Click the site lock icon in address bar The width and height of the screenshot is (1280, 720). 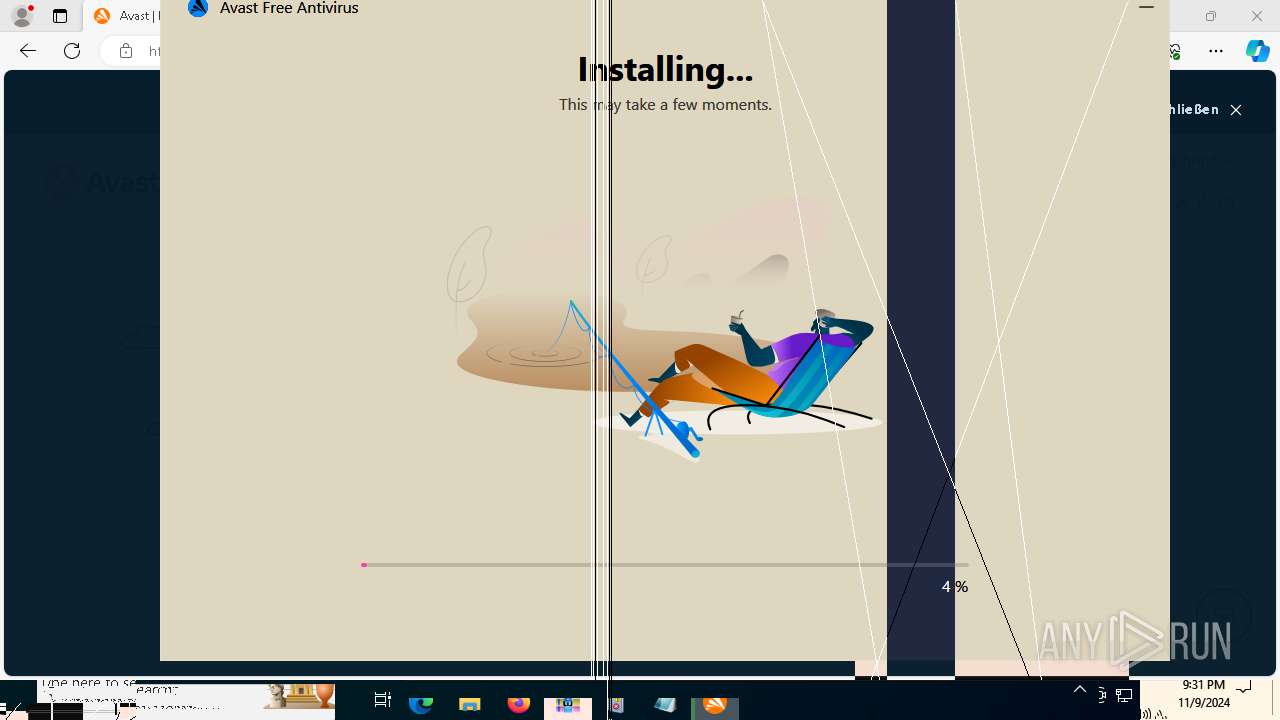pos(126,51)
